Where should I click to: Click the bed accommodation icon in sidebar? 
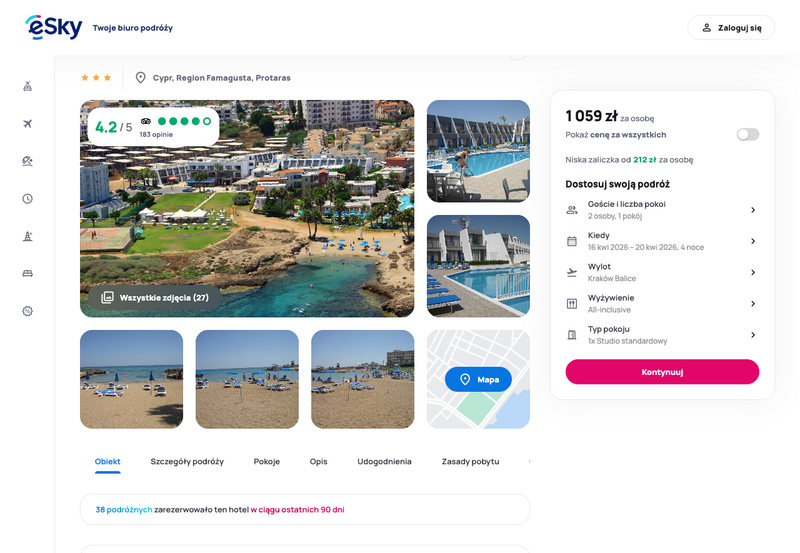click(x=28, y=273)
